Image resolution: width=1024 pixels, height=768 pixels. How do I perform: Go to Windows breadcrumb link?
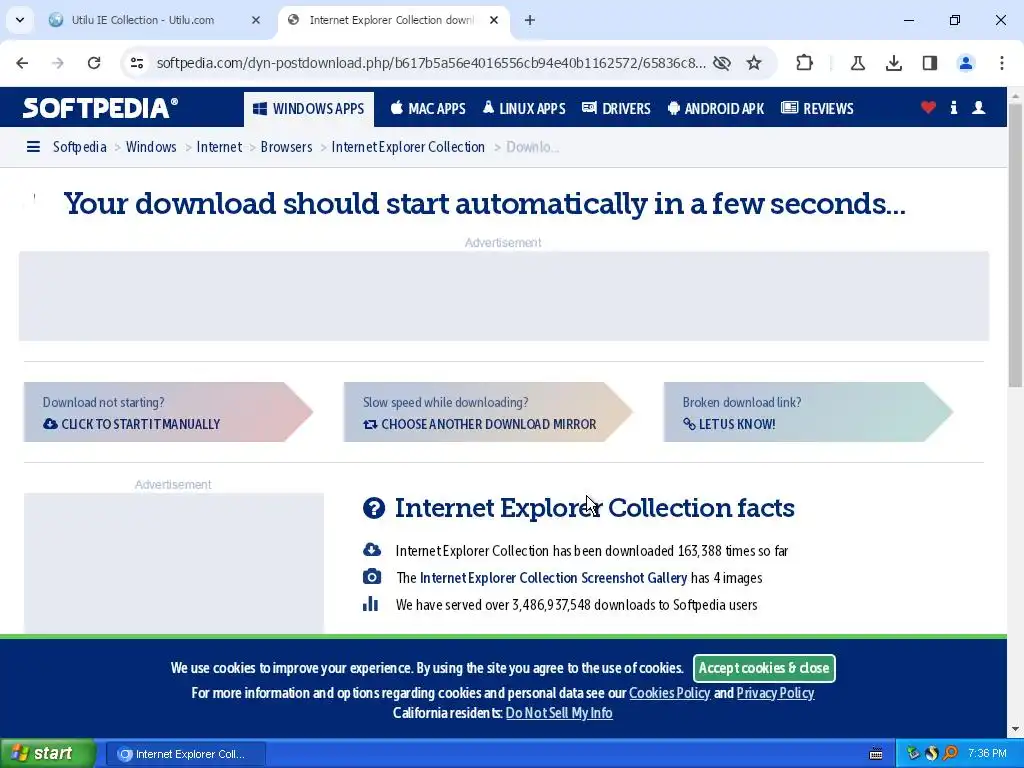151,147
